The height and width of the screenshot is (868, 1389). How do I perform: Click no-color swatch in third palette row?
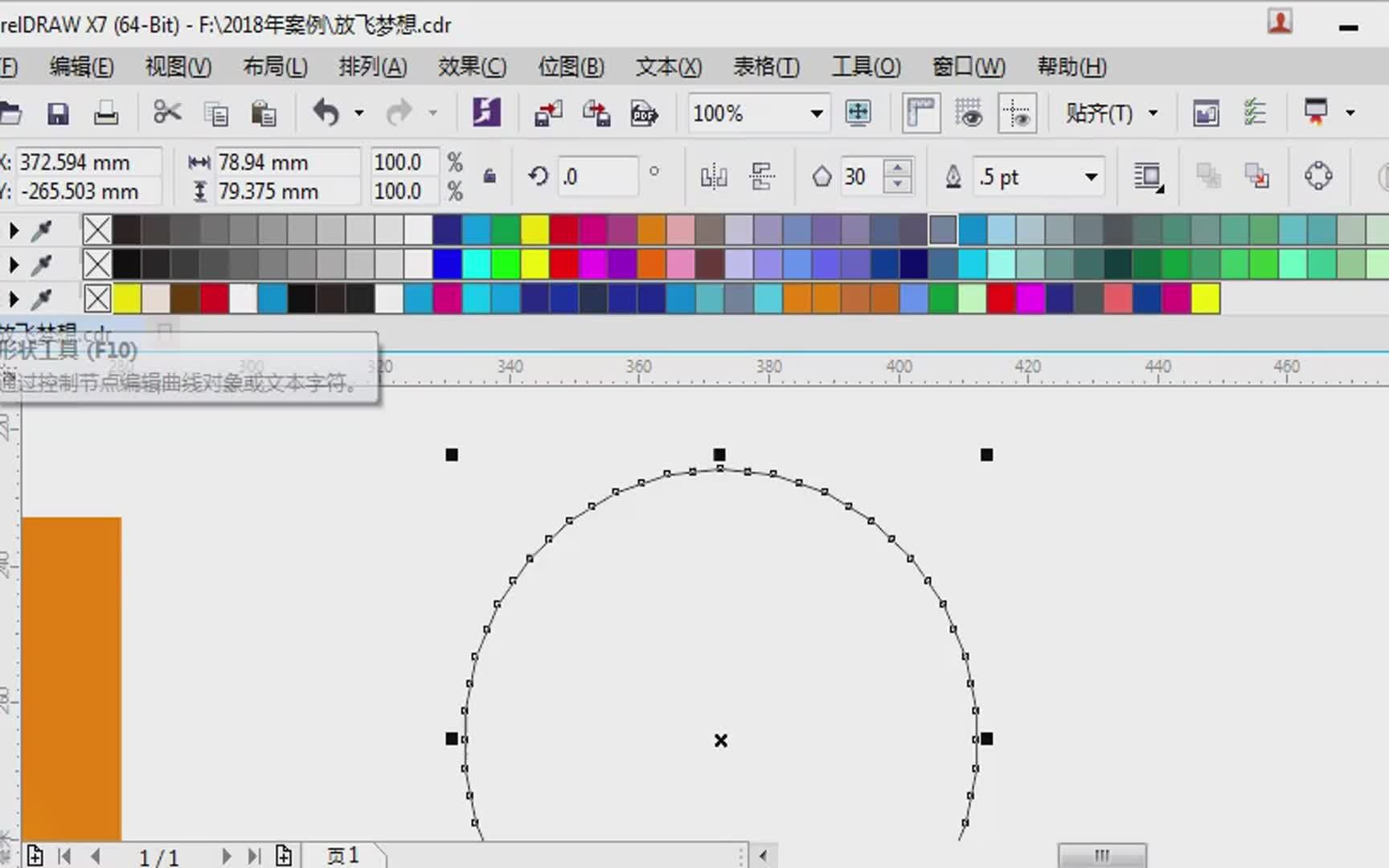pos(97,299)
